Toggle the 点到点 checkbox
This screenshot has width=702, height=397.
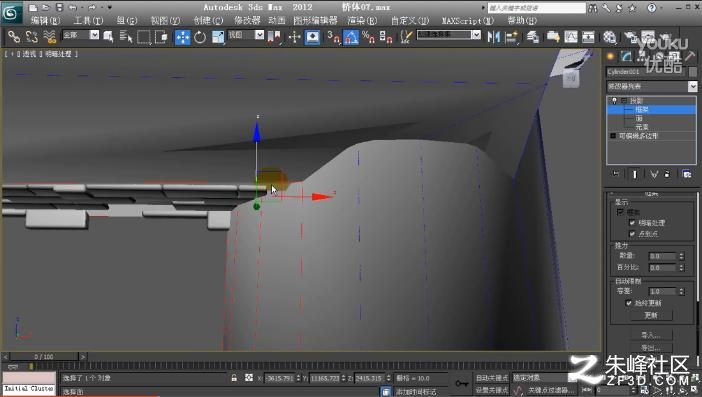(x=632, y=234)
